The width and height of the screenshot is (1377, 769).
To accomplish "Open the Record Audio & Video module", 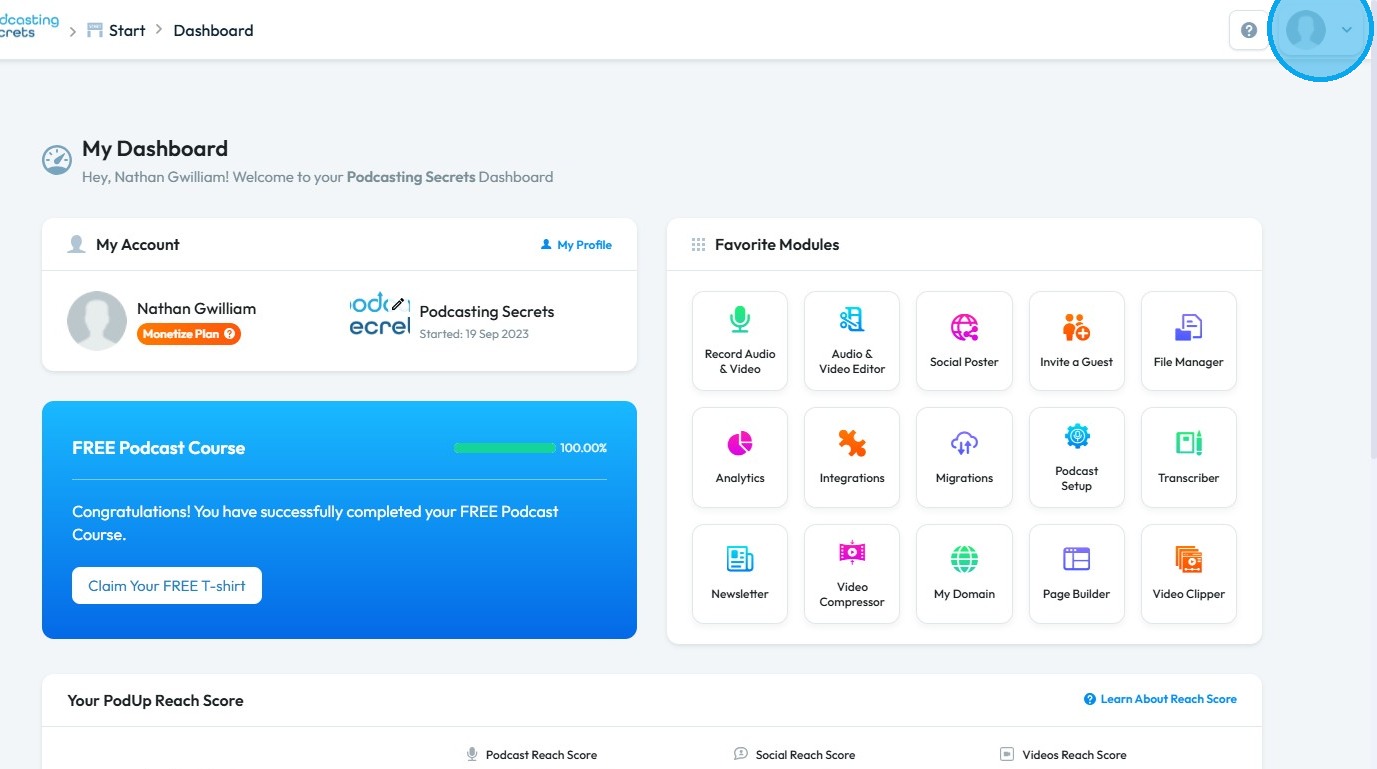I will 740,340.
